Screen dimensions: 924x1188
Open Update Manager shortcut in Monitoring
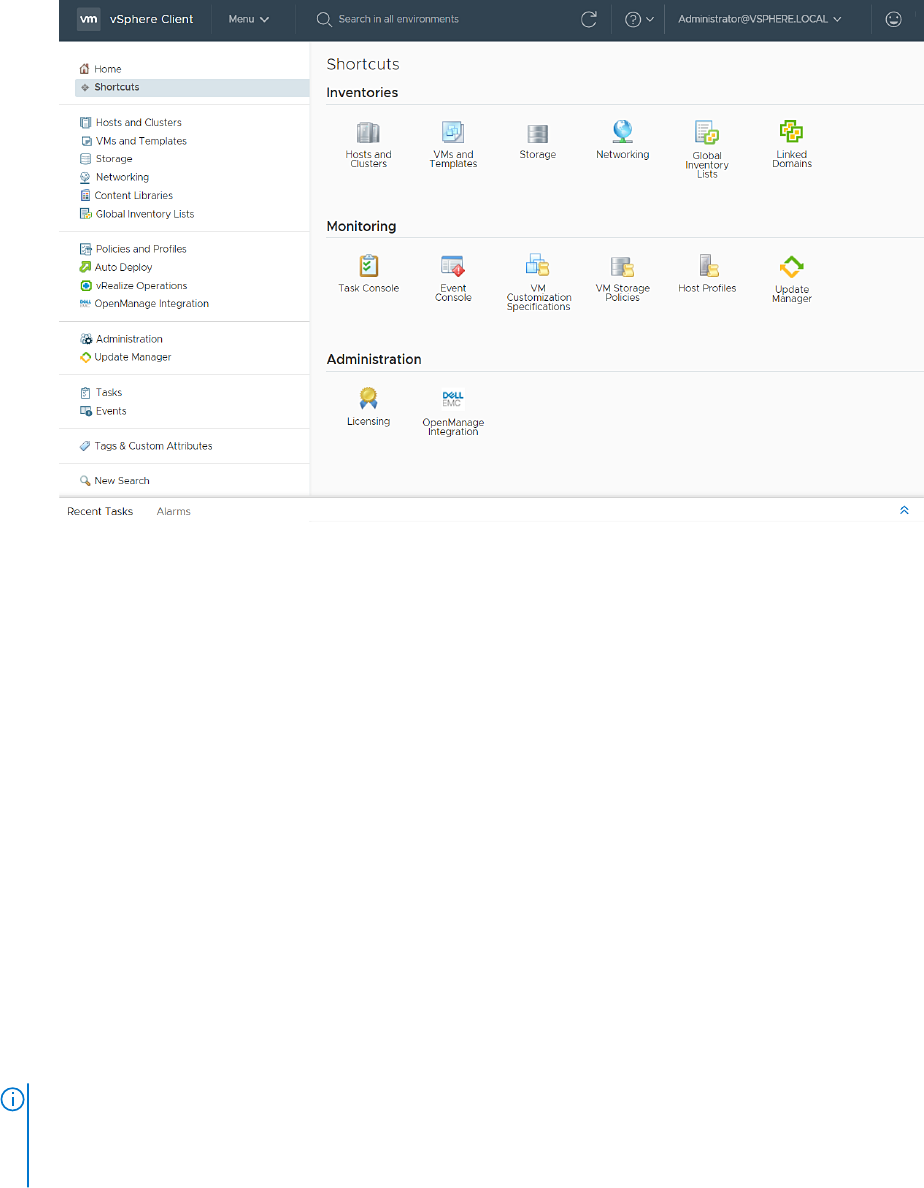tap(791, 267)
